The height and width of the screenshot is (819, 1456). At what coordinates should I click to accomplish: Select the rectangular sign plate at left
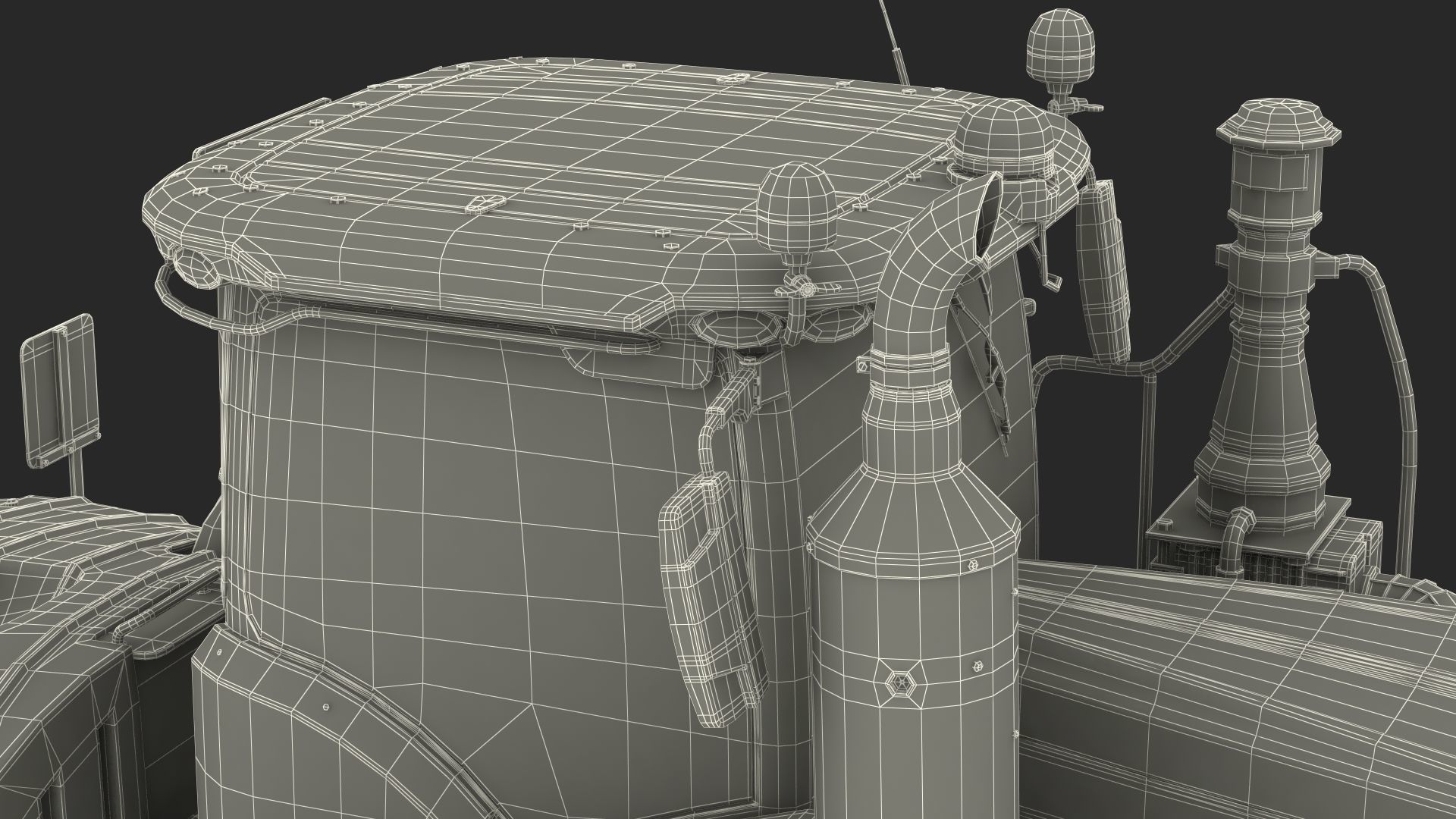point(61,391)
